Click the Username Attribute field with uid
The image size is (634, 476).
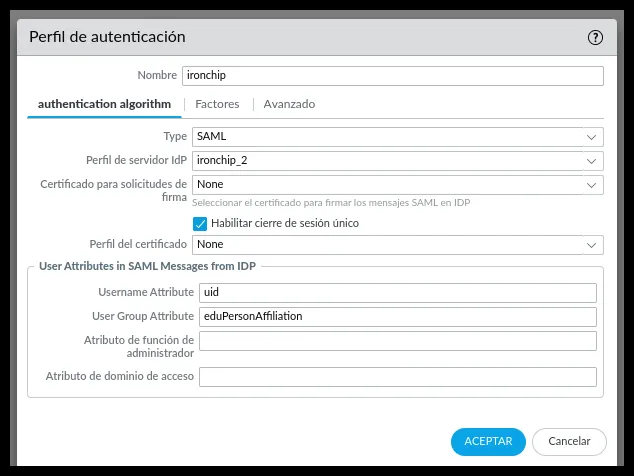397,293
